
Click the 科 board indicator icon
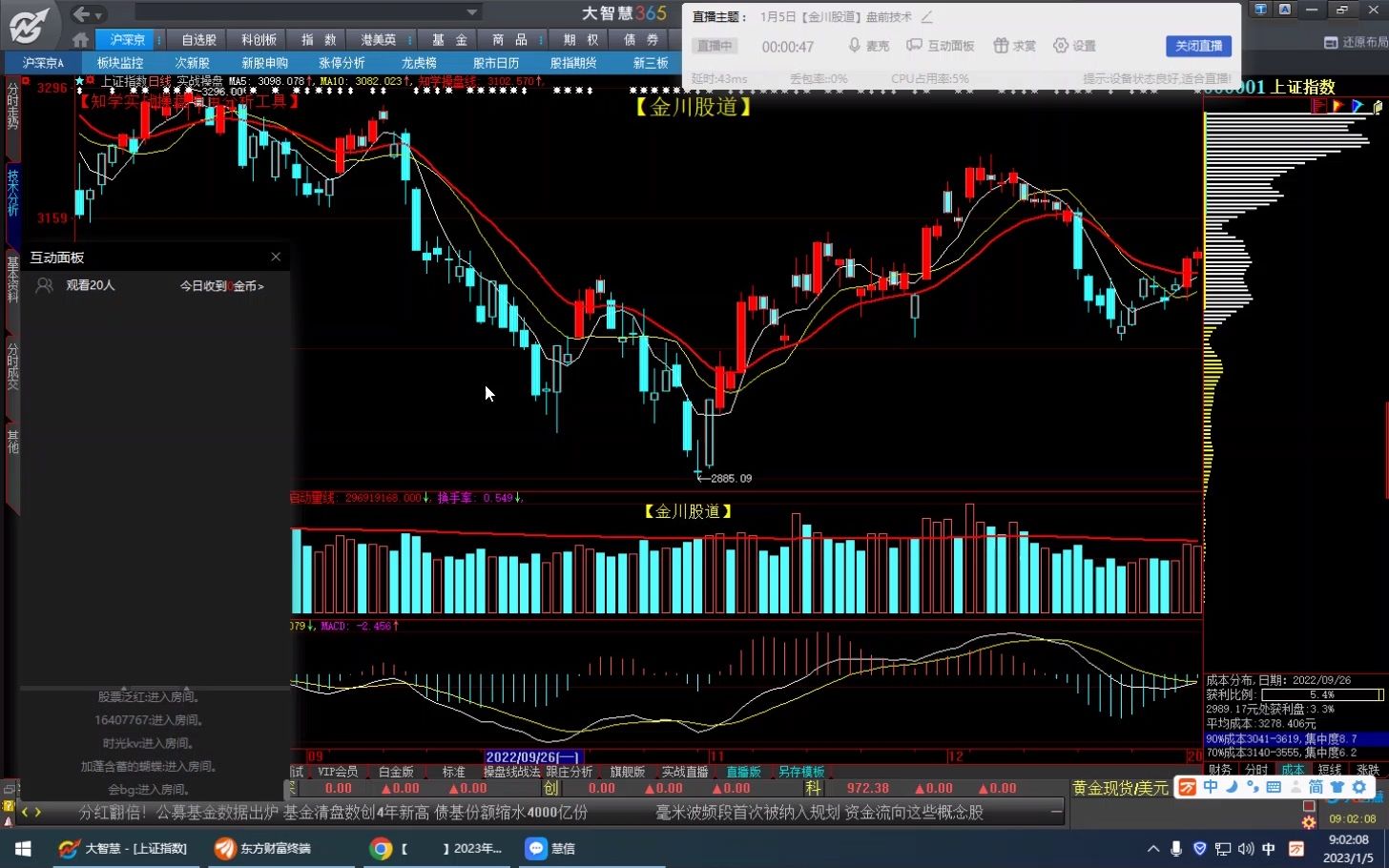click(813, 789)
